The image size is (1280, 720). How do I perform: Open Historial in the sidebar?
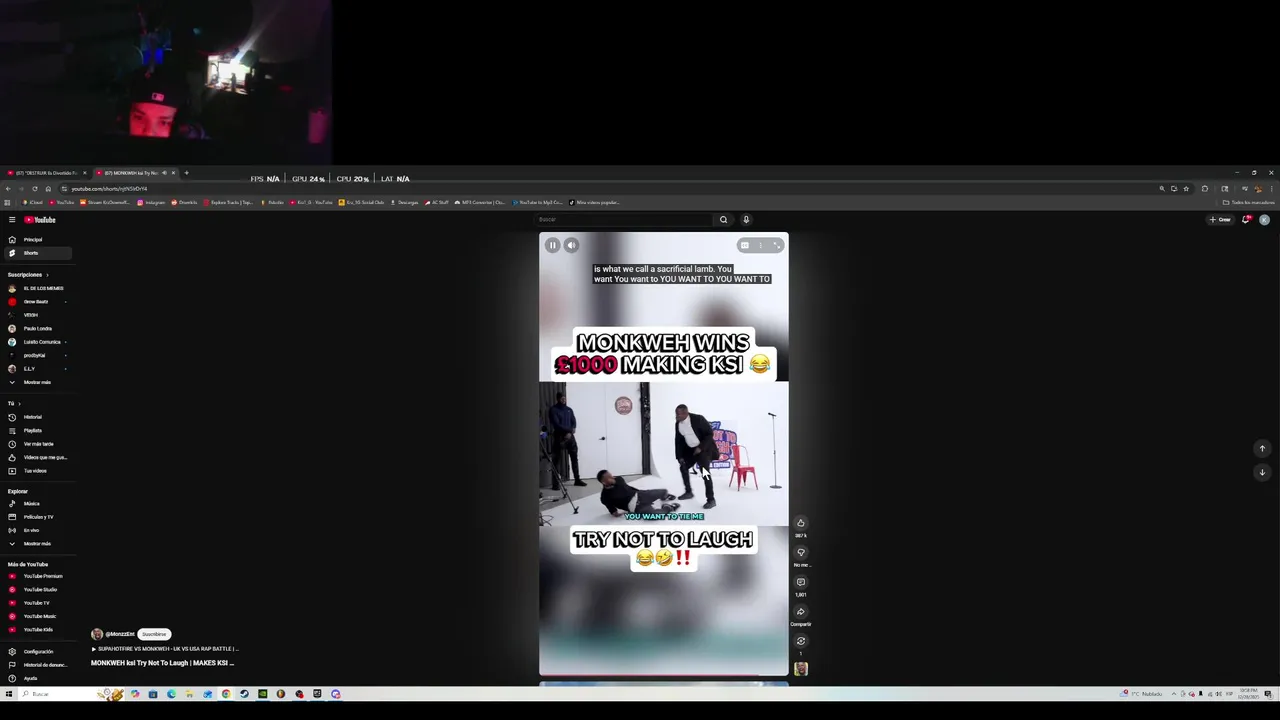coord(37,417)
